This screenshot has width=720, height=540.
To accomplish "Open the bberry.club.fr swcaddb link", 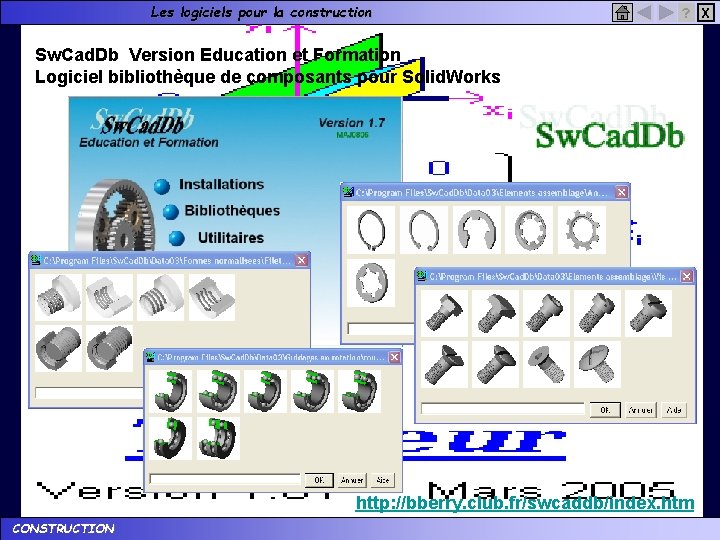I will (x=525, y=503).
